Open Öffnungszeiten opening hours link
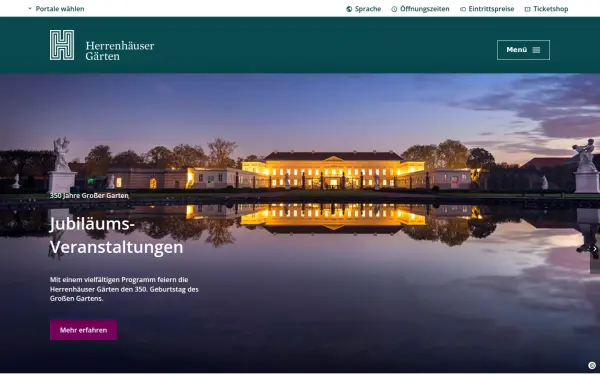The width and height of the screenshot is (600, 375). point(420,9)
